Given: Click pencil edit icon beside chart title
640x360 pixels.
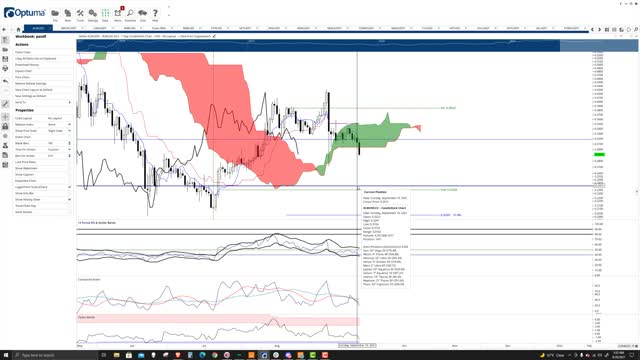Looking at the screenshot, I should click(214, 36).
